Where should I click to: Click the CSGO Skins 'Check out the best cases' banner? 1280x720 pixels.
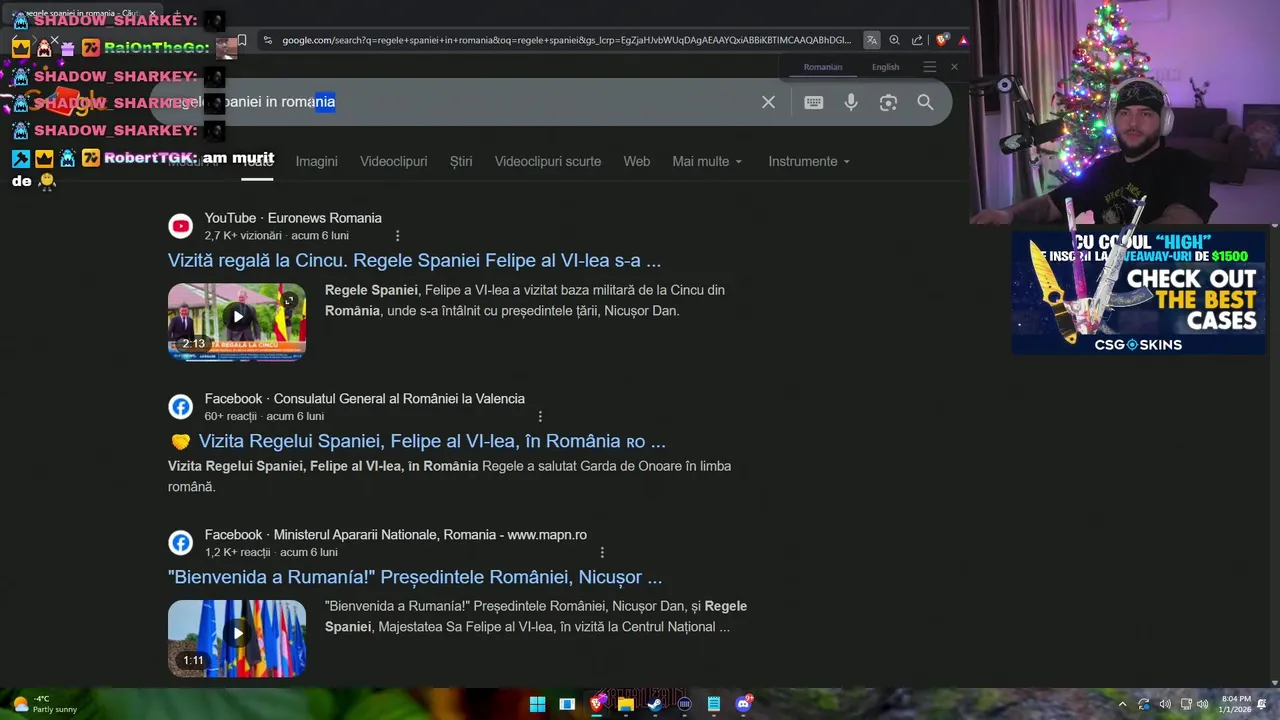1138,293
